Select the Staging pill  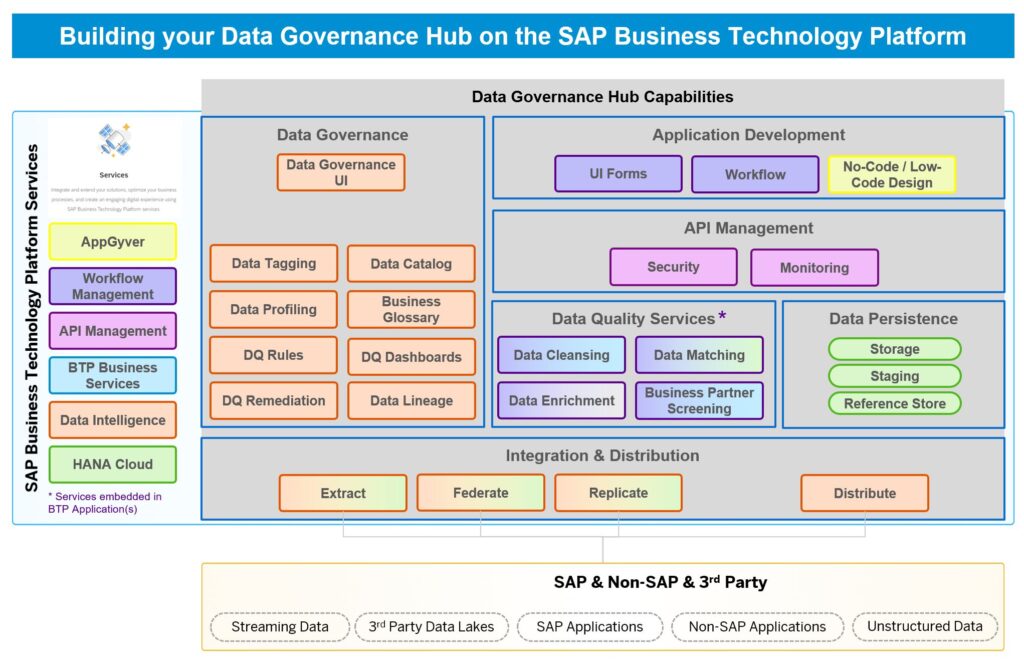point(895,376)
